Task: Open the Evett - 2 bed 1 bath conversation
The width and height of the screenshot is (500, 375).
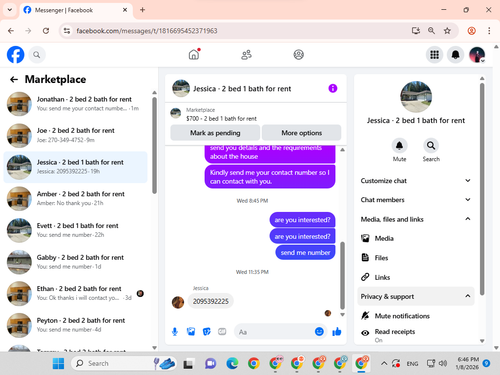Action: pos(76,230)
